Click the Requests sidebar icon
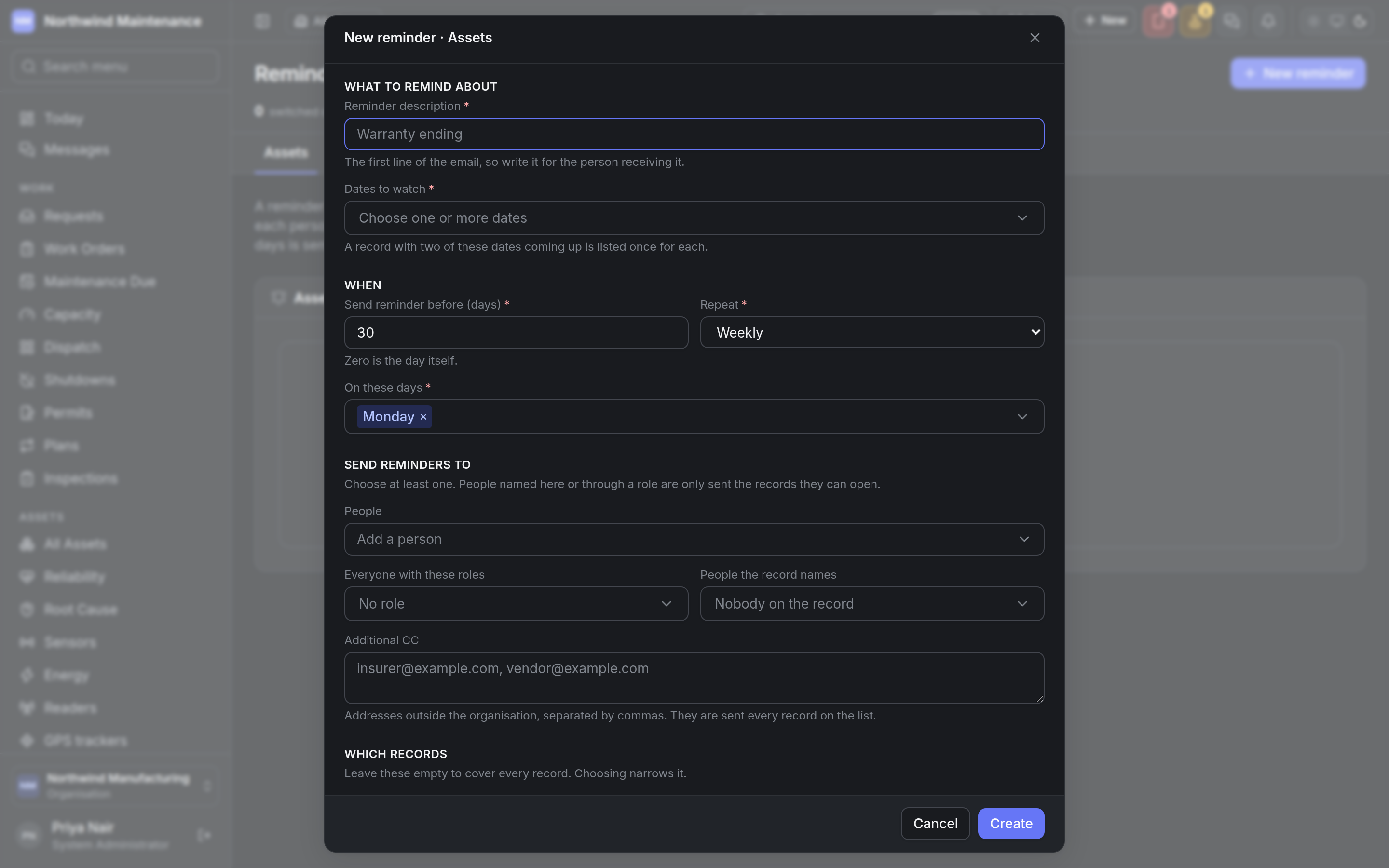 pyautogui.click(x=27, y=217)
